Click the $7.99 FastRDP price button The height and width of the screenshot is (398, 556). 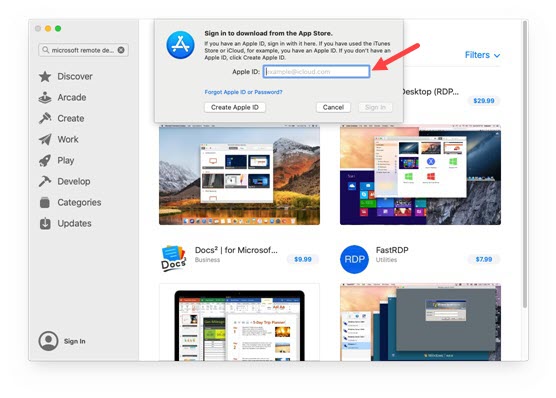(484, 259)
